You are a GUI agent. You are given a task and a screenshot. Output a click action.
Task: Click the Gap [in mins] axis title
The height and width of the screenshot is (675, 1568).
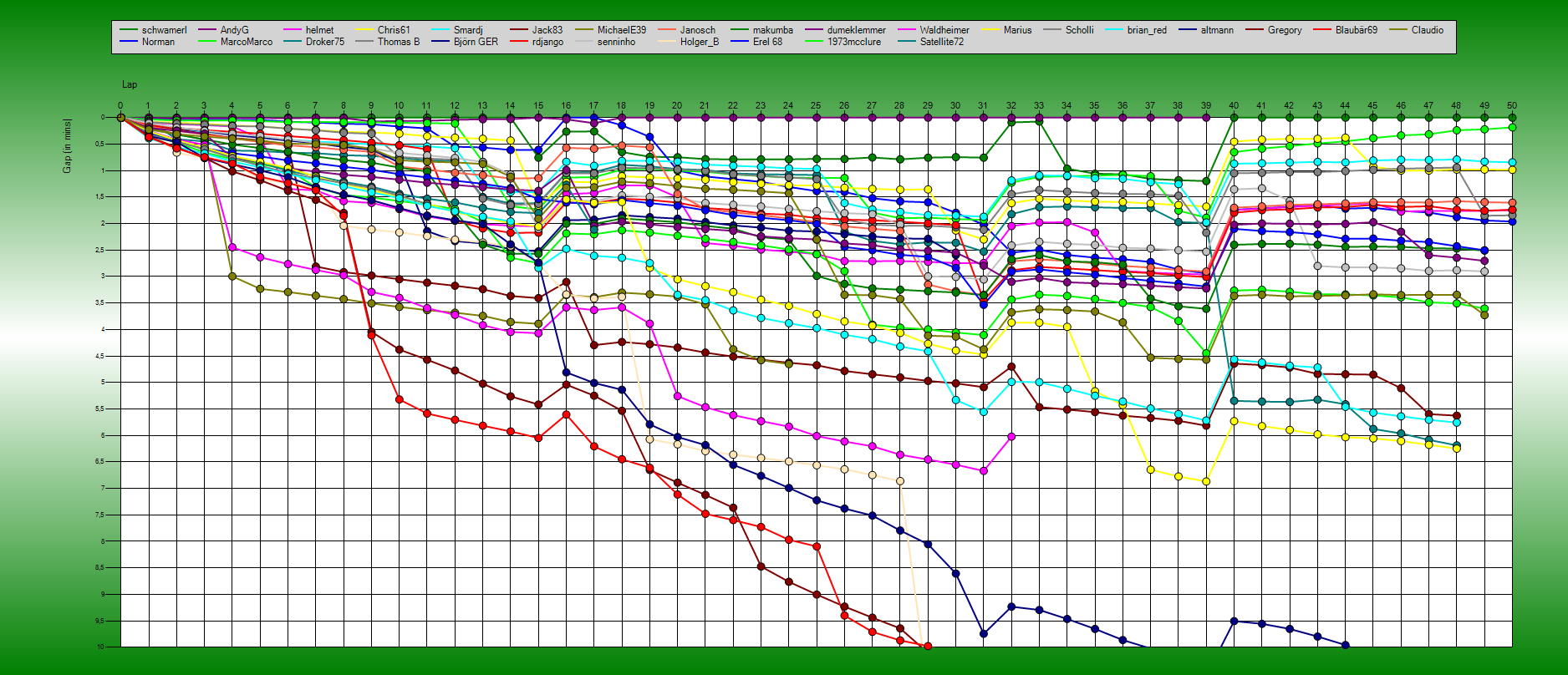(x=67, y=145)
